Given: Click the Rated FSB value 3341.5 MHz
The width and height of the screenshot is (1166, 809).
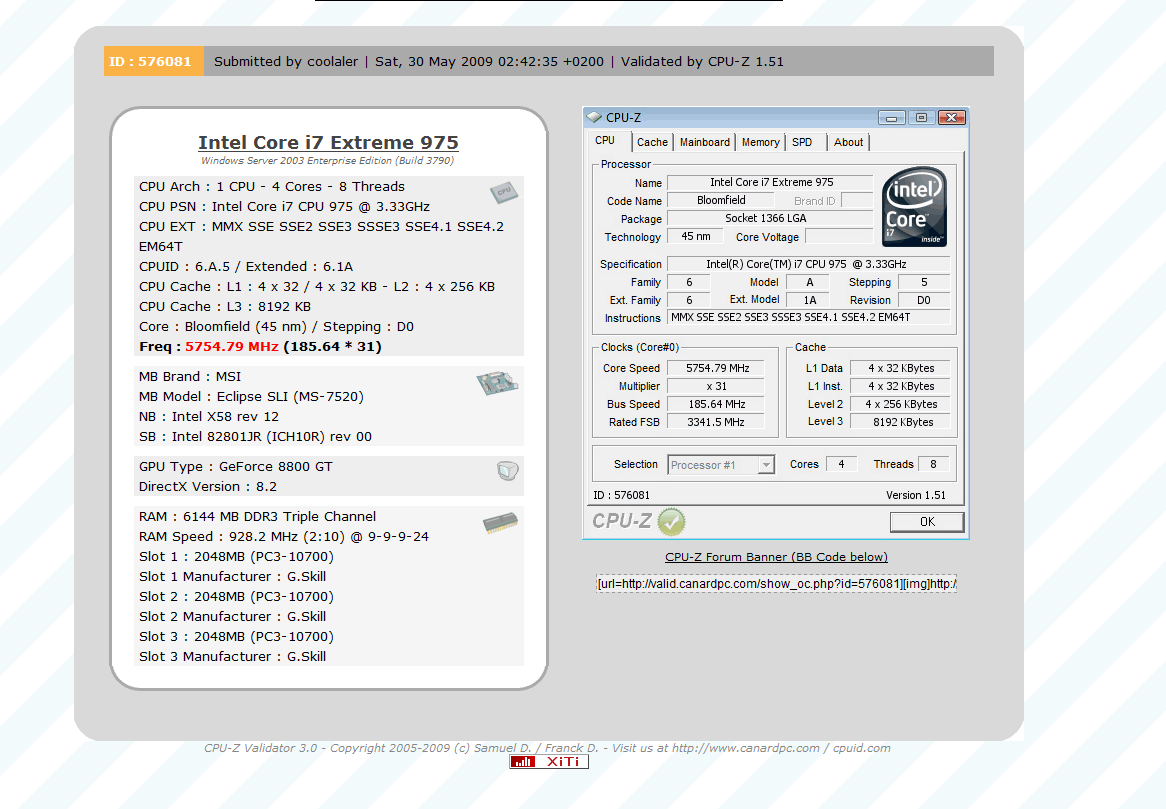Looking at the screenshot, I should click(715, 422).
